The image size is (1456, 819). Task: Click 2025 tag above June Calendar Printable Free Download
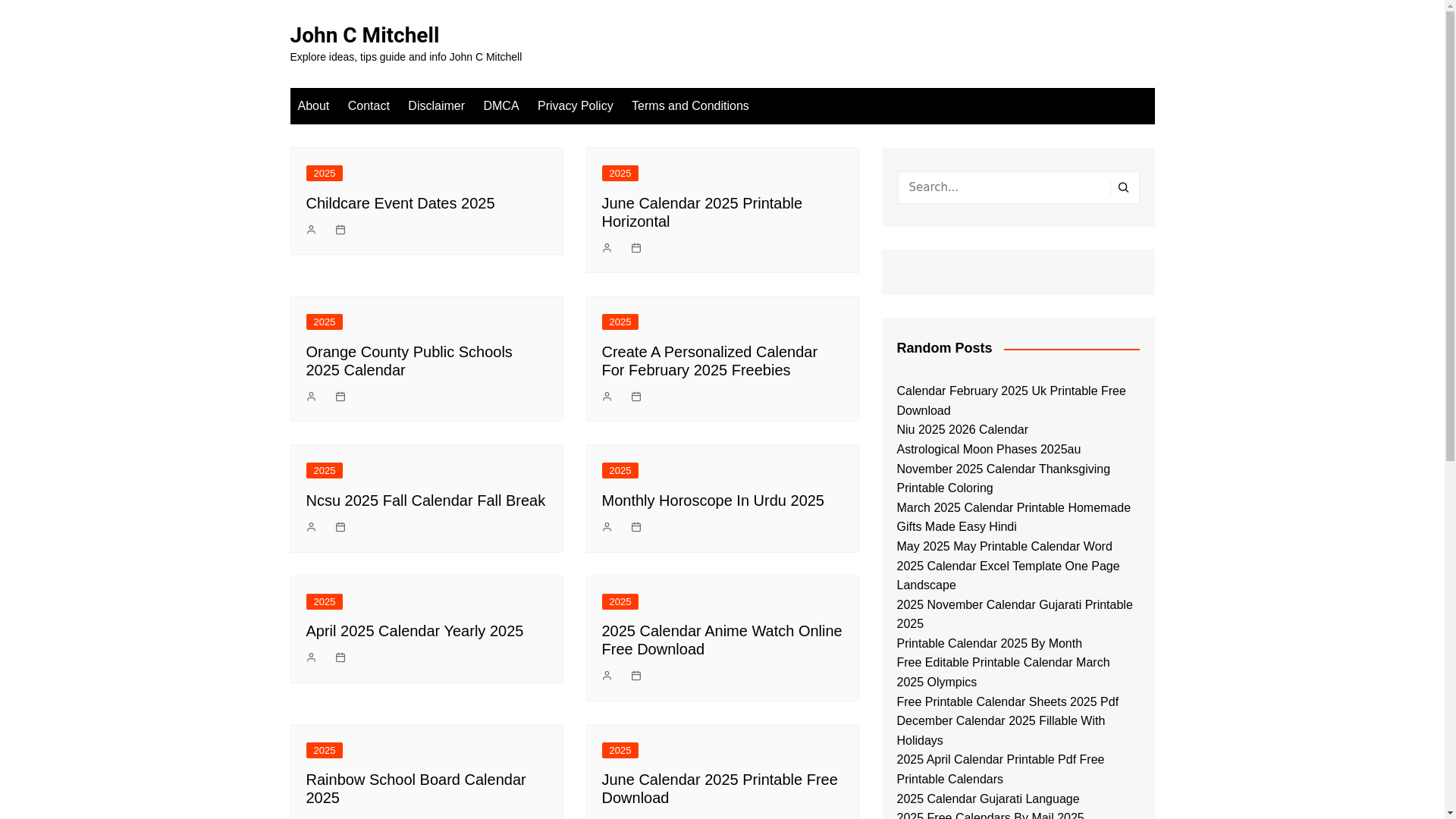coord(620,751)
